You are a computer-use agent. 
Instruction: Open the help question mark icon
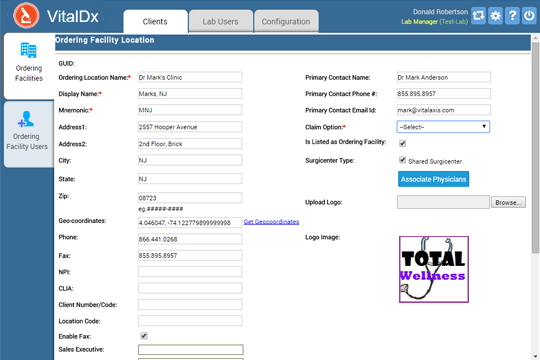(x=512, y=16)
